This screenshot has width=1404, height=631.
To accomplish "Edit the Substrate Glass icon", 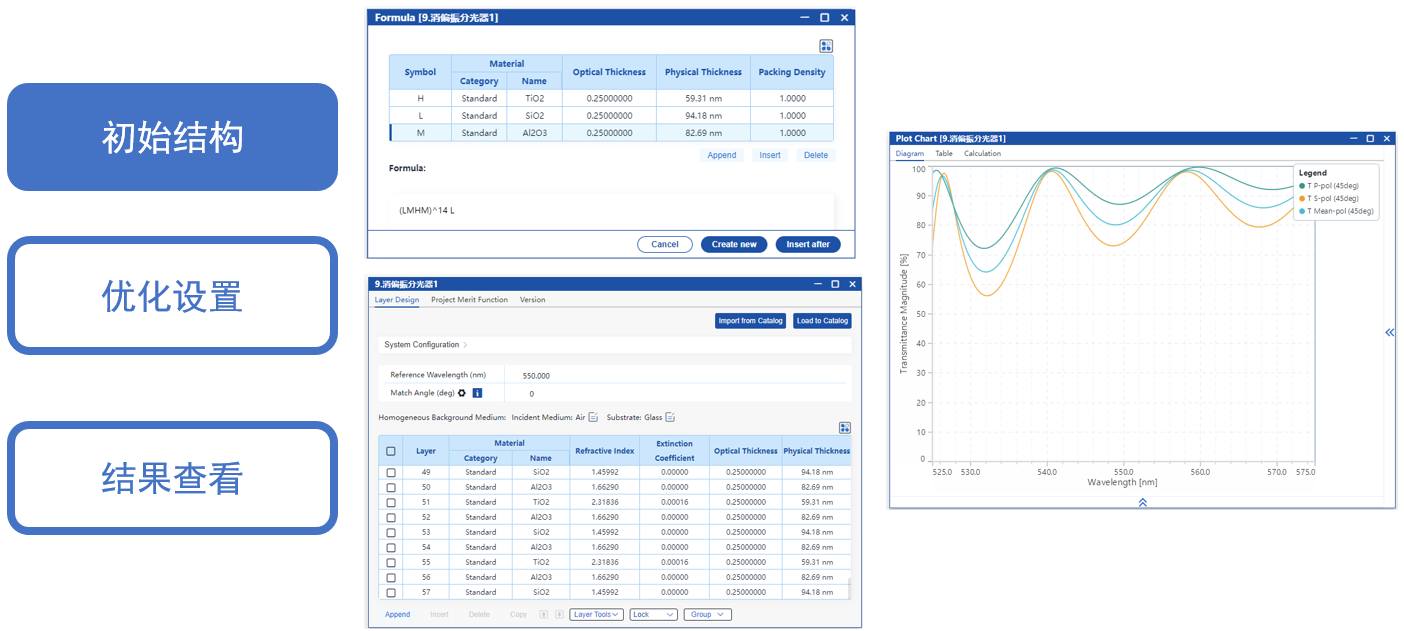I will click(670, 417).
